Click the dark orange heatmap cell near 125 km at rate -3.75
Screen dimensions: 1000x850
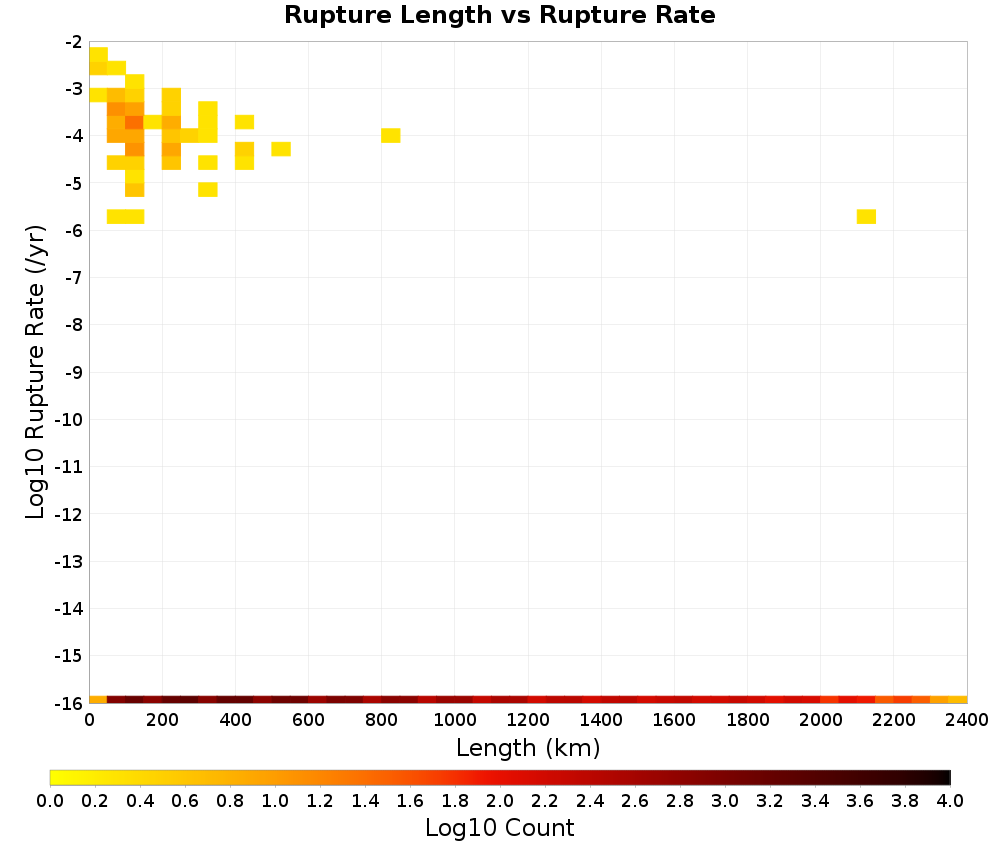tap(135, 122)
